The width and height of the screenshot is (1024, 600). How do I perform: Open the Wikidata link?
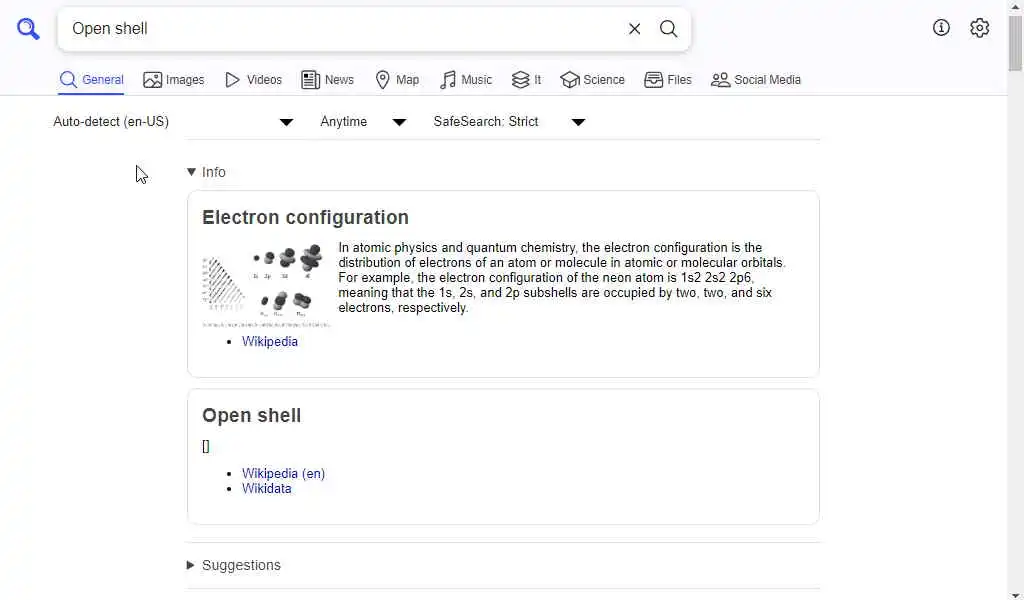coord(267,489)
